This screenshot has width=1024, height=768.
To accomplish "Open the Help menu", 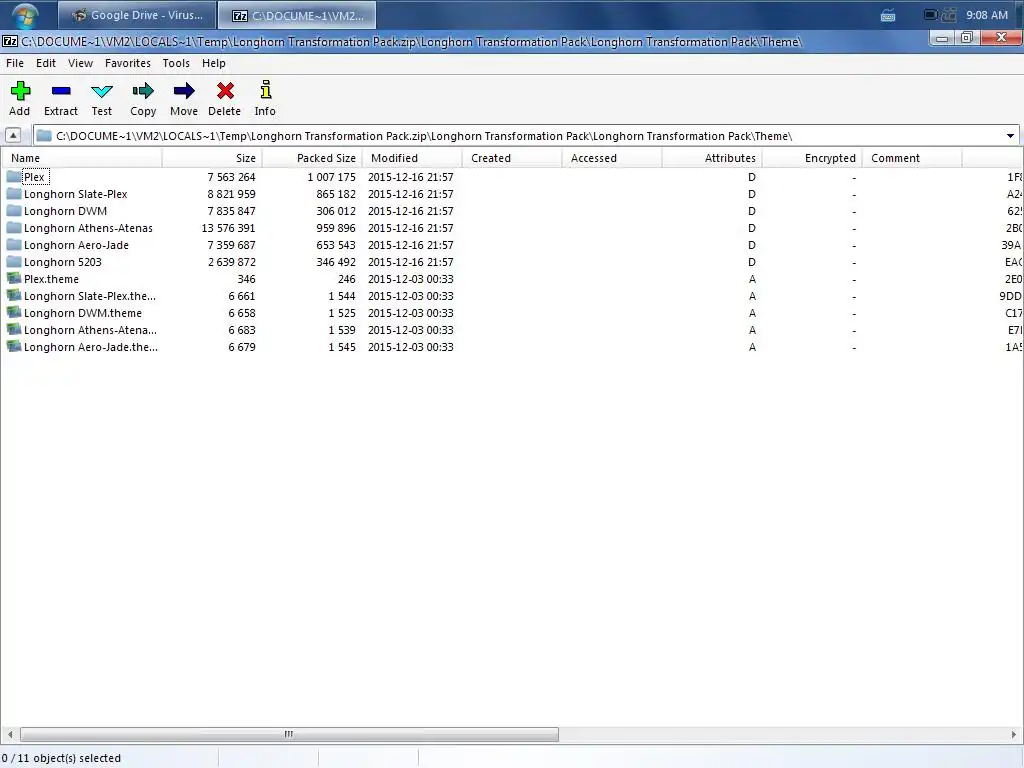I will 214,63.
